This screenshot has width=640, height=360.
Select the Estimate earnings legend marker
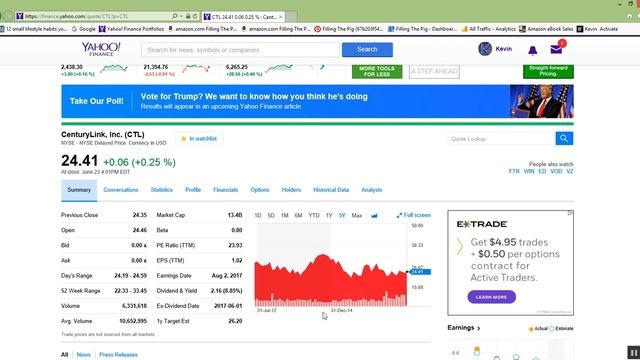[x=552, y=329]
